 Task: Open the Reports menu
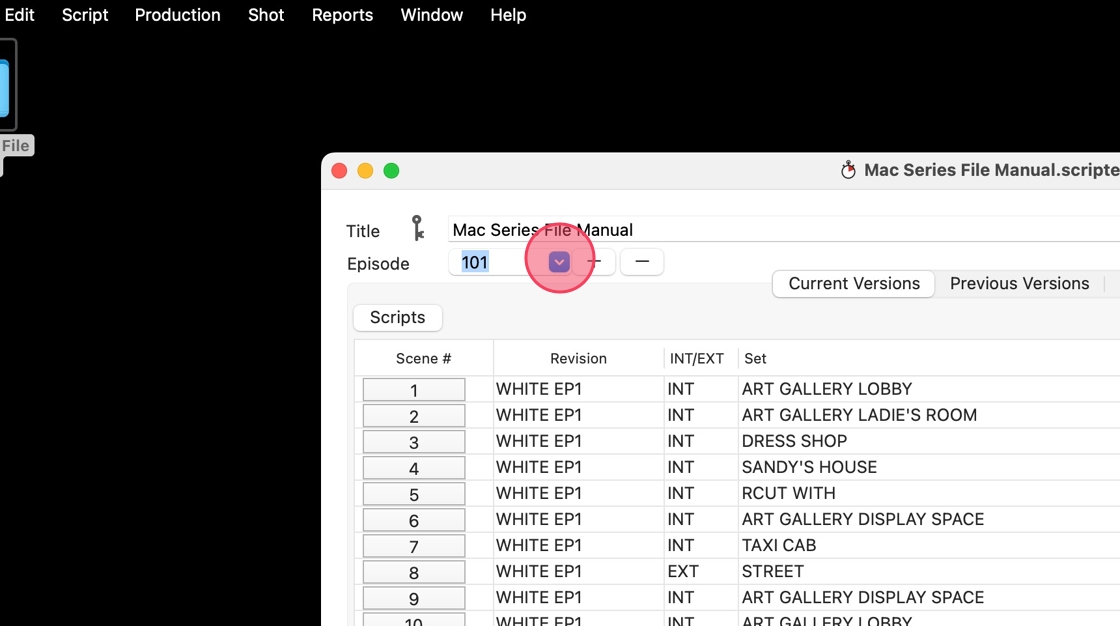pyautogui.click(x=342, y=15)
